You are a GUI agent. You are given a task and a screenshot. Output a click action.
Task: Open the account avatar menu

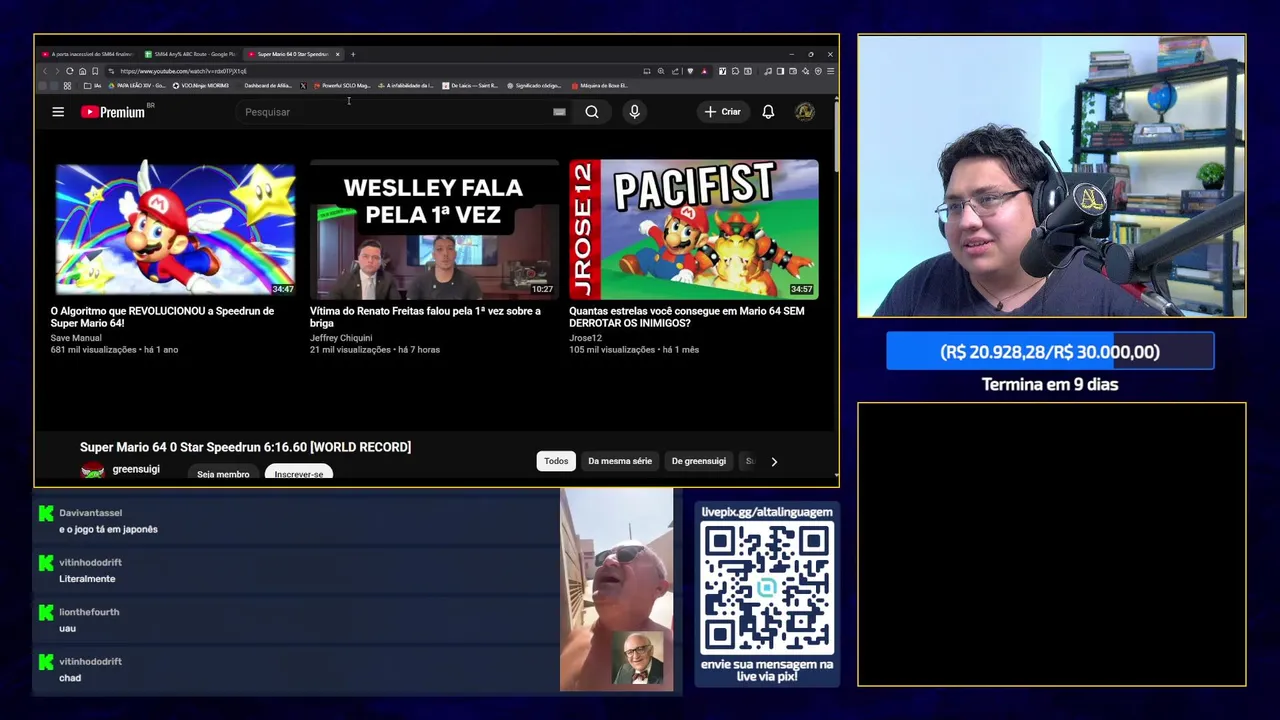pos(804,112)
